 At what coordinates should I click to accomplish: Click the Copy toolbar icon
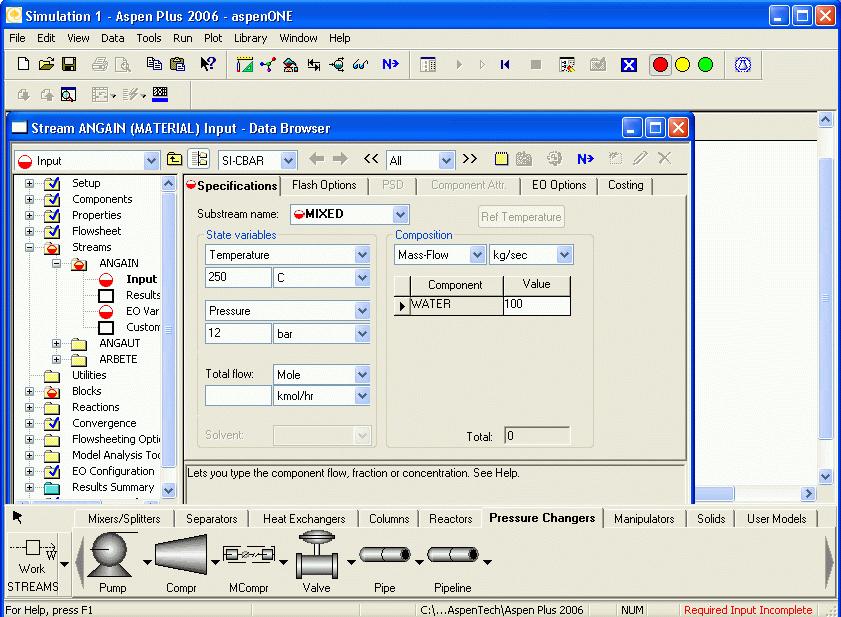(x=154, y=64)
